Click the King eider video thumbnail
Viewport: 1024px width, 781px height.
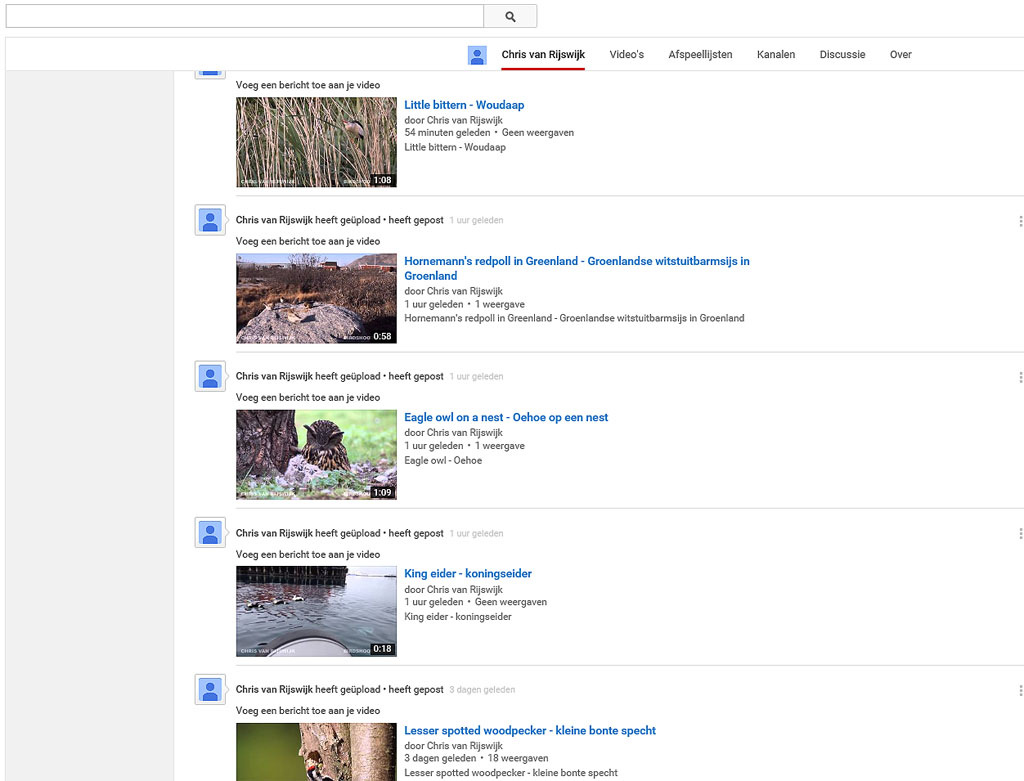pyautogui.click(x=316, y=611)
